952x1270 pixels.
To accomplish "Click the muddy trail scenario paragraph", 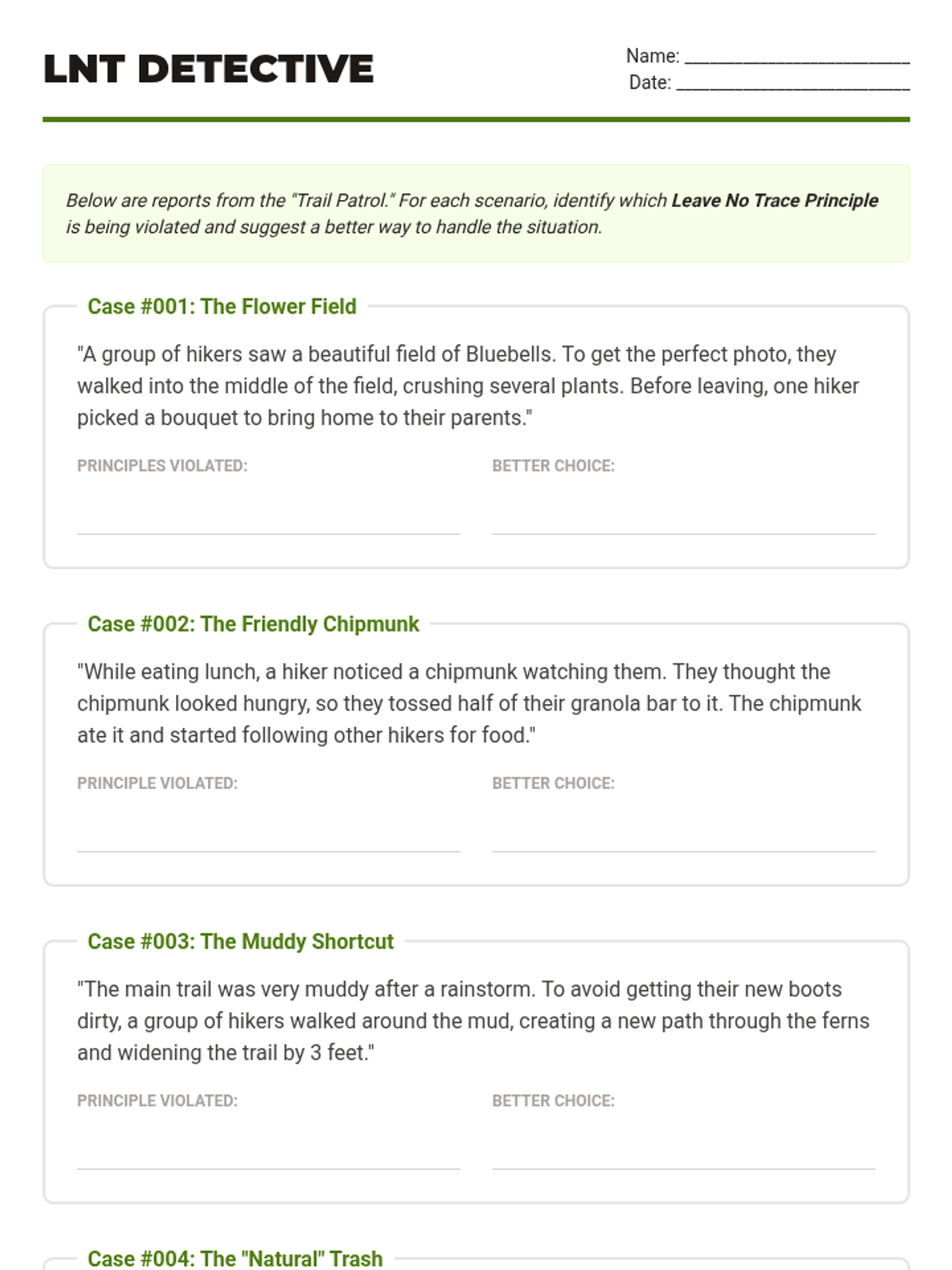I will click(x=473, y=1021).
